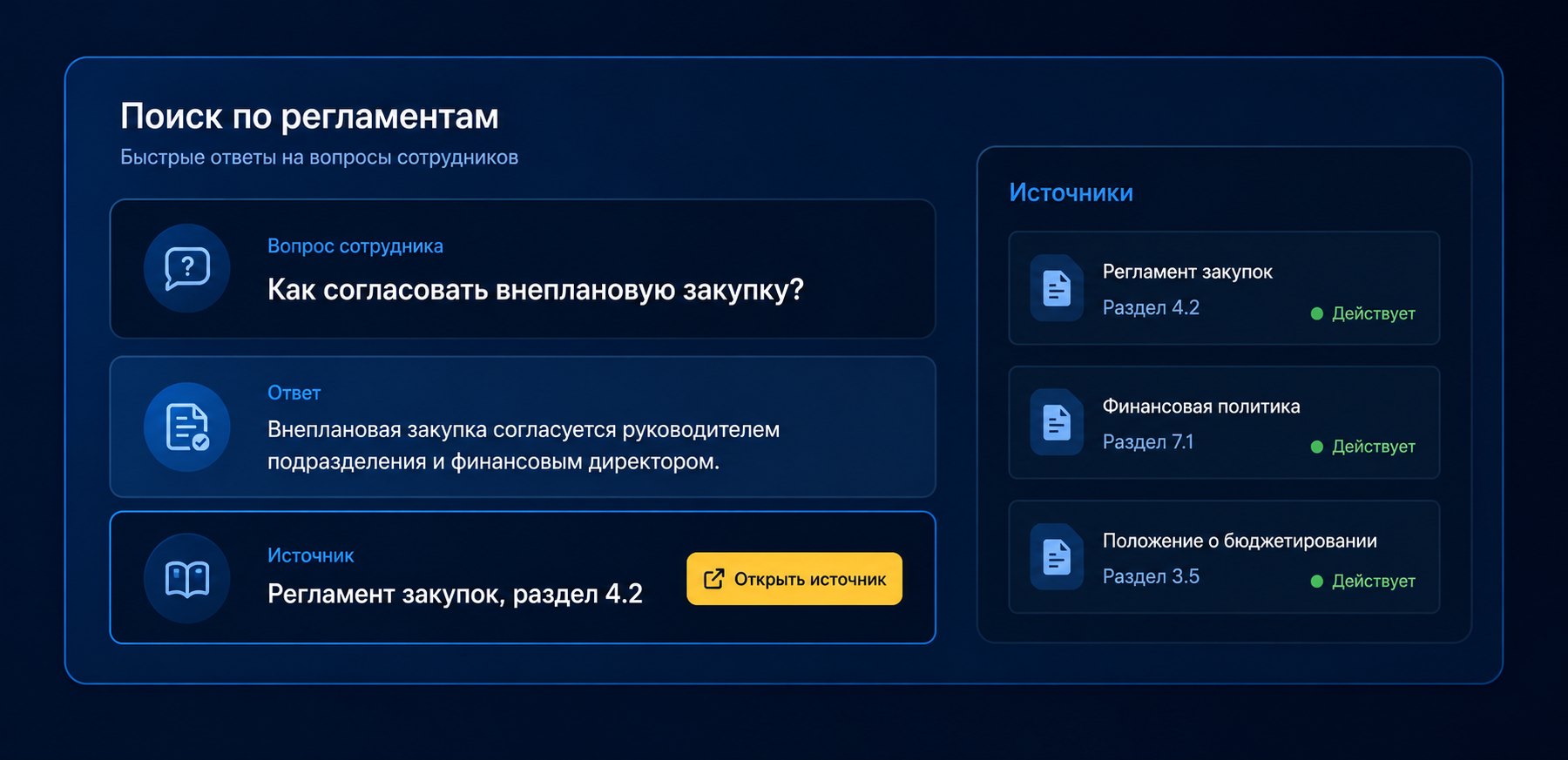Click document icon for Регламент закупок
Viewport: 1568px width, 760px height.
(1057, 288)
